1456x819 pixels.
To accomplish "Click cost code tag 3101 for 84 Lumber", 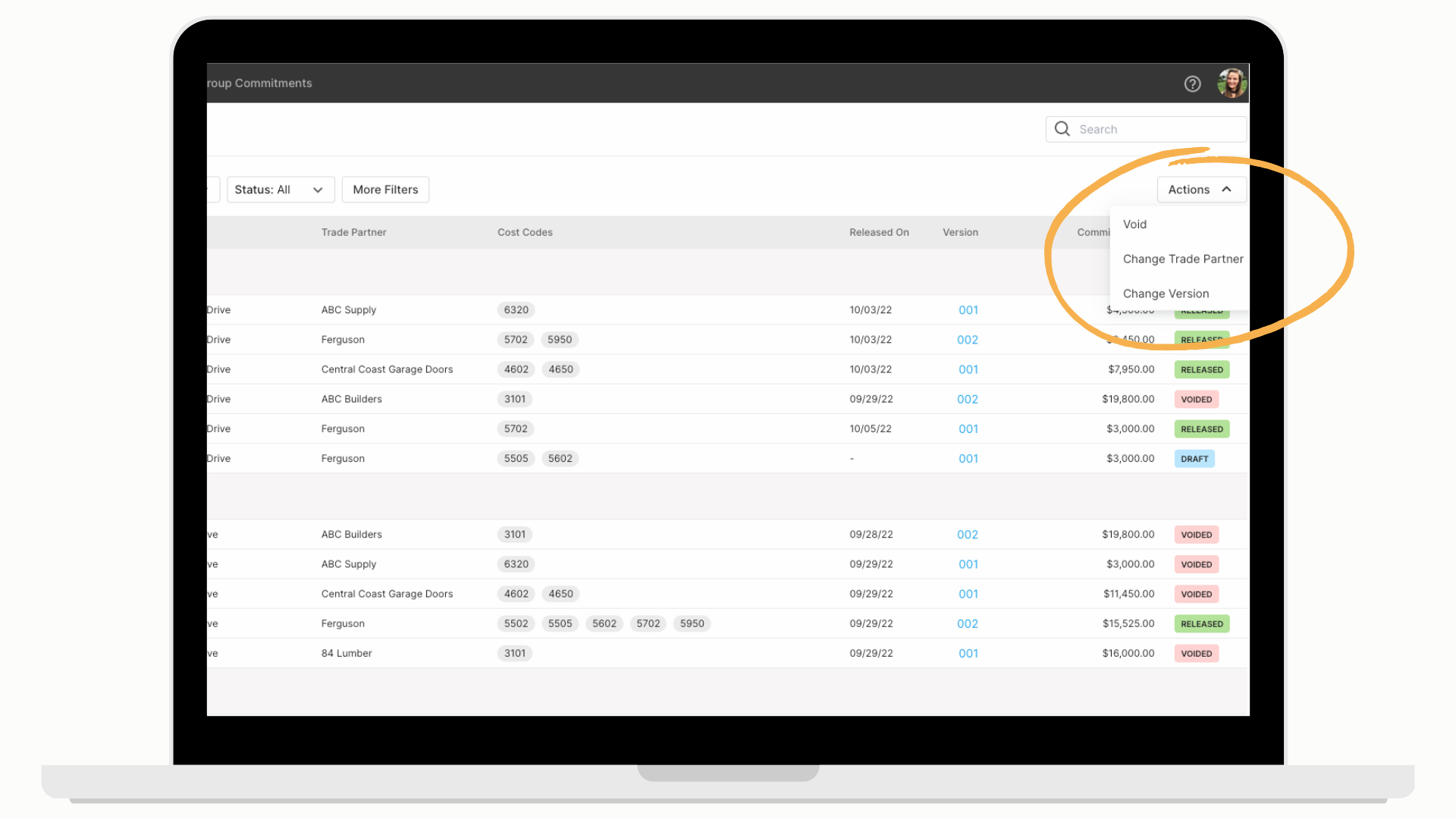I will (x=515, y=654).
